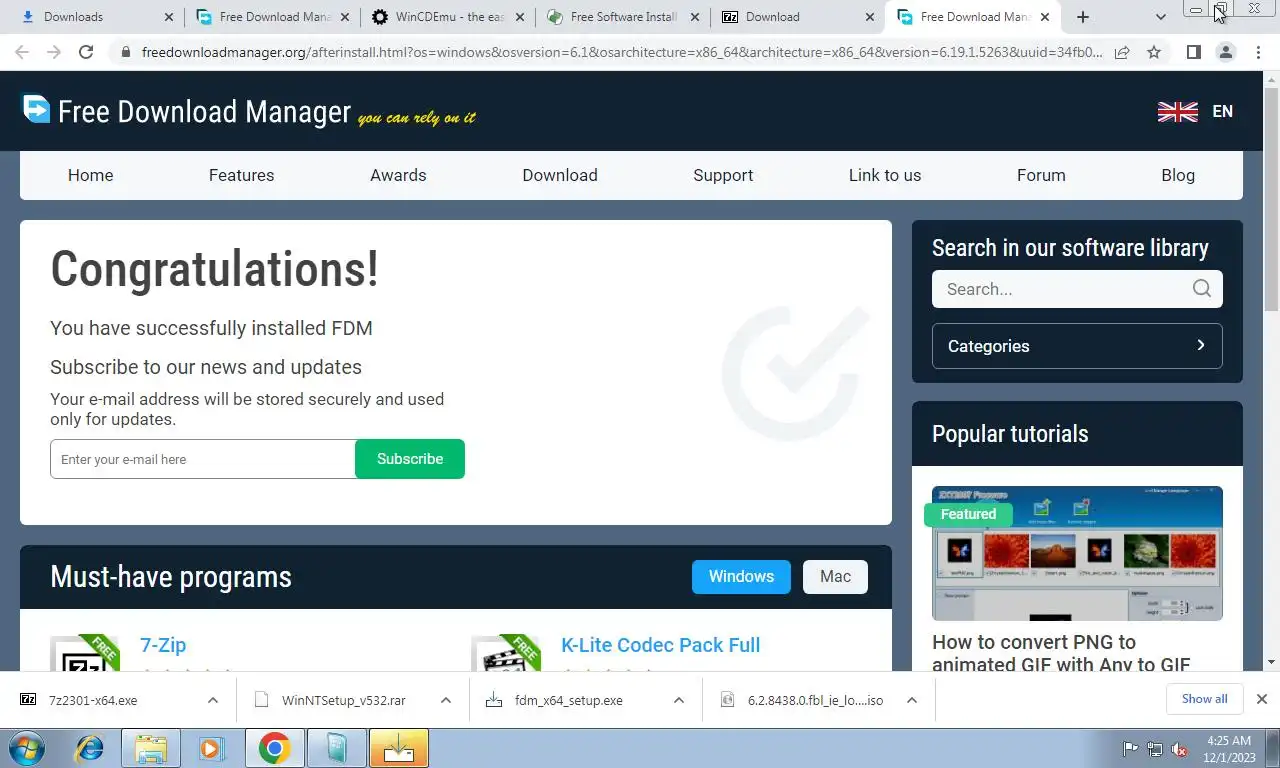The image size is (1280, 768).
Task: Click the search magnifier icon in library search
Action: (x=1201, y=289)
